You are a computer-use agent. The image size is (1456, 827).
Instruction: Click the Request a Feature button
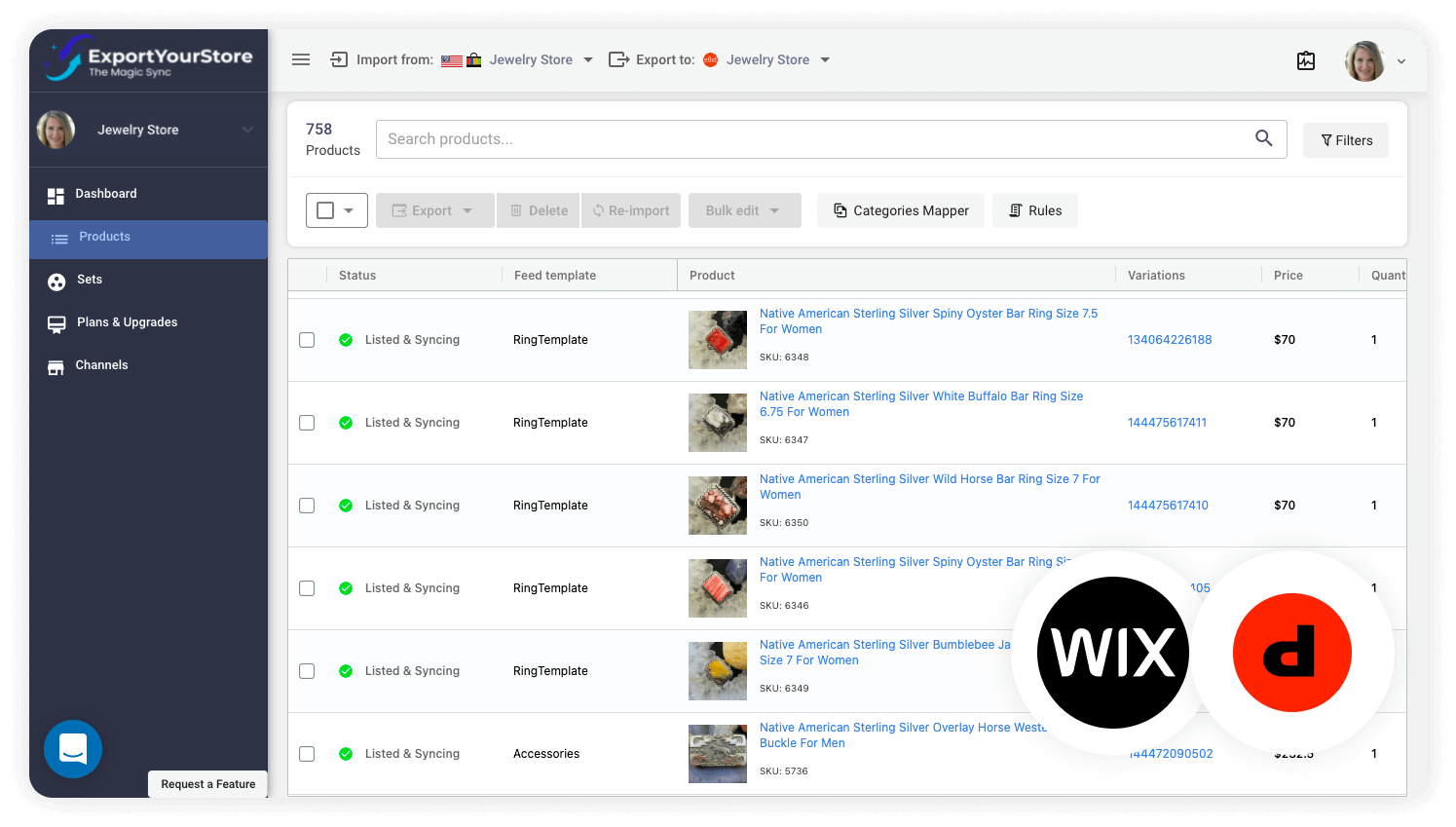click(206, 784)
